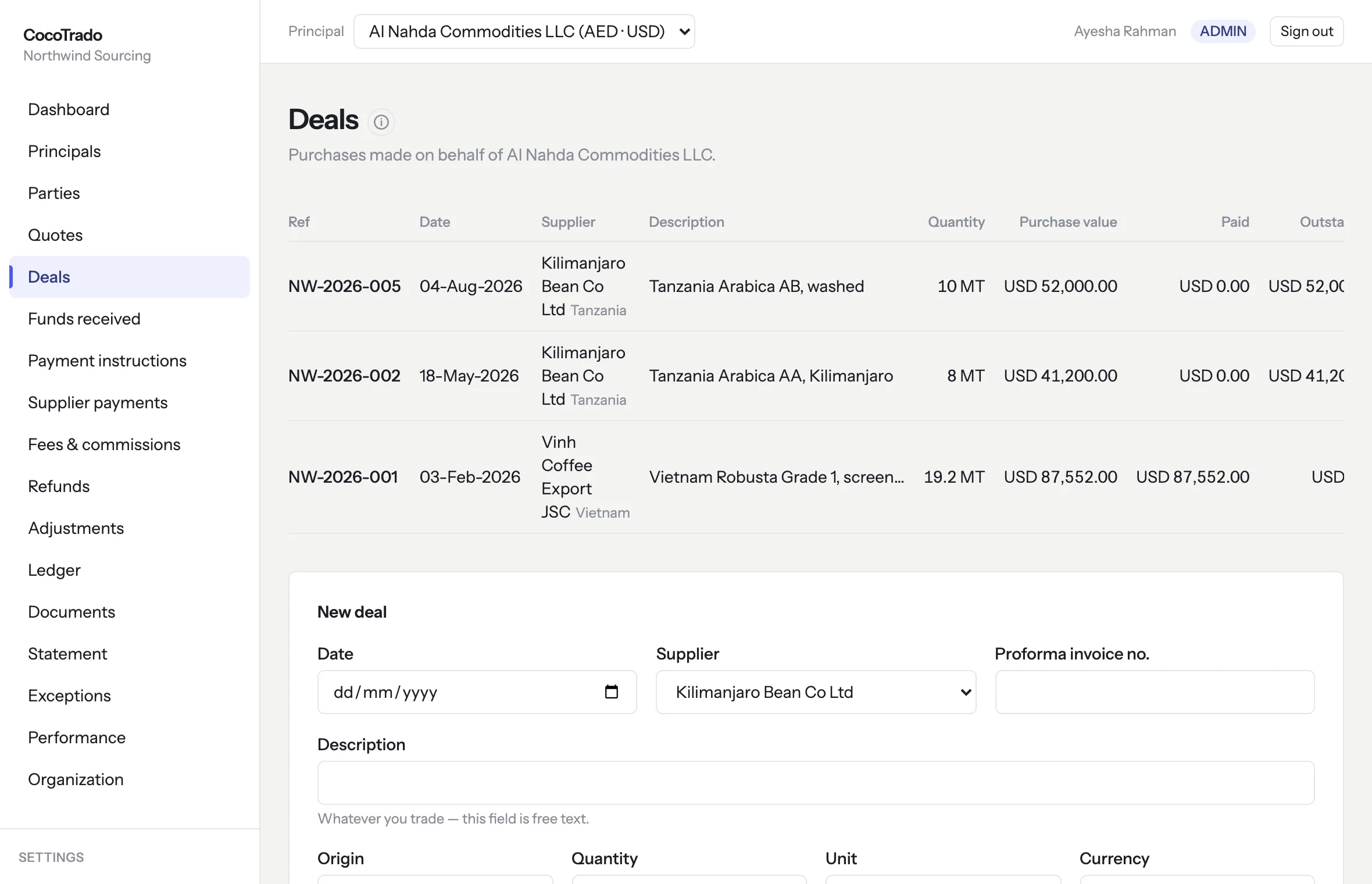Click the SETTINGS section label
Viewport: 1372px width, 884px height.
click(x=51, y=857)
